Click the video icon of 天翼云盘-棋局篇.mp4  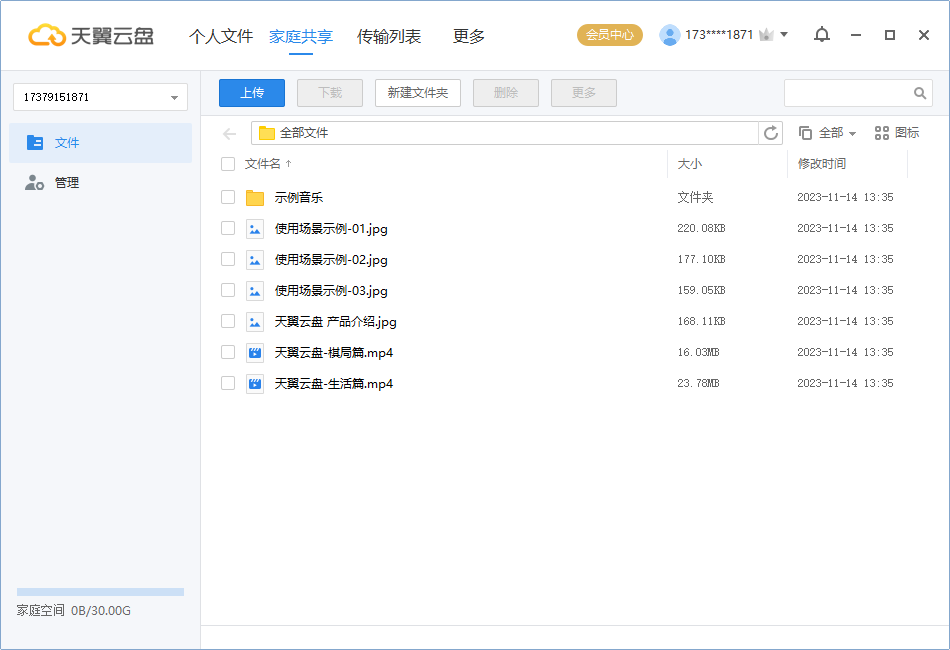255,353
